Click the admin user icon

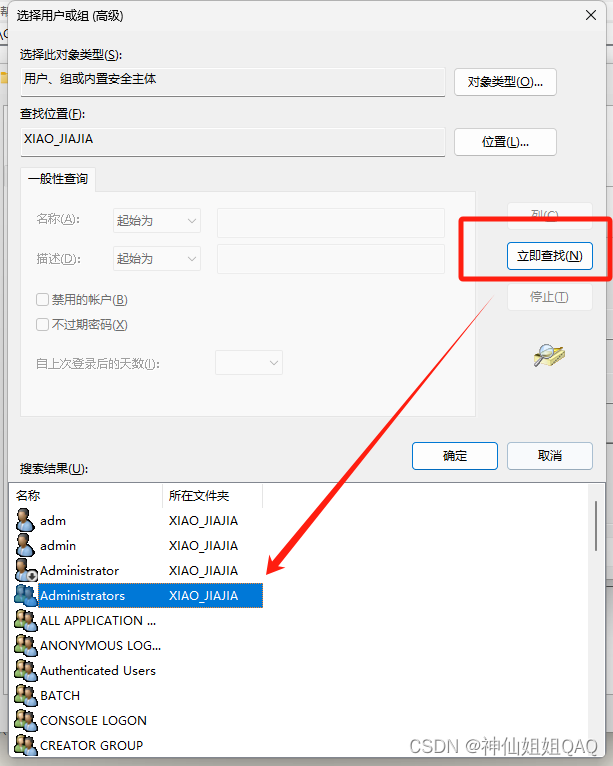(25, 545)
